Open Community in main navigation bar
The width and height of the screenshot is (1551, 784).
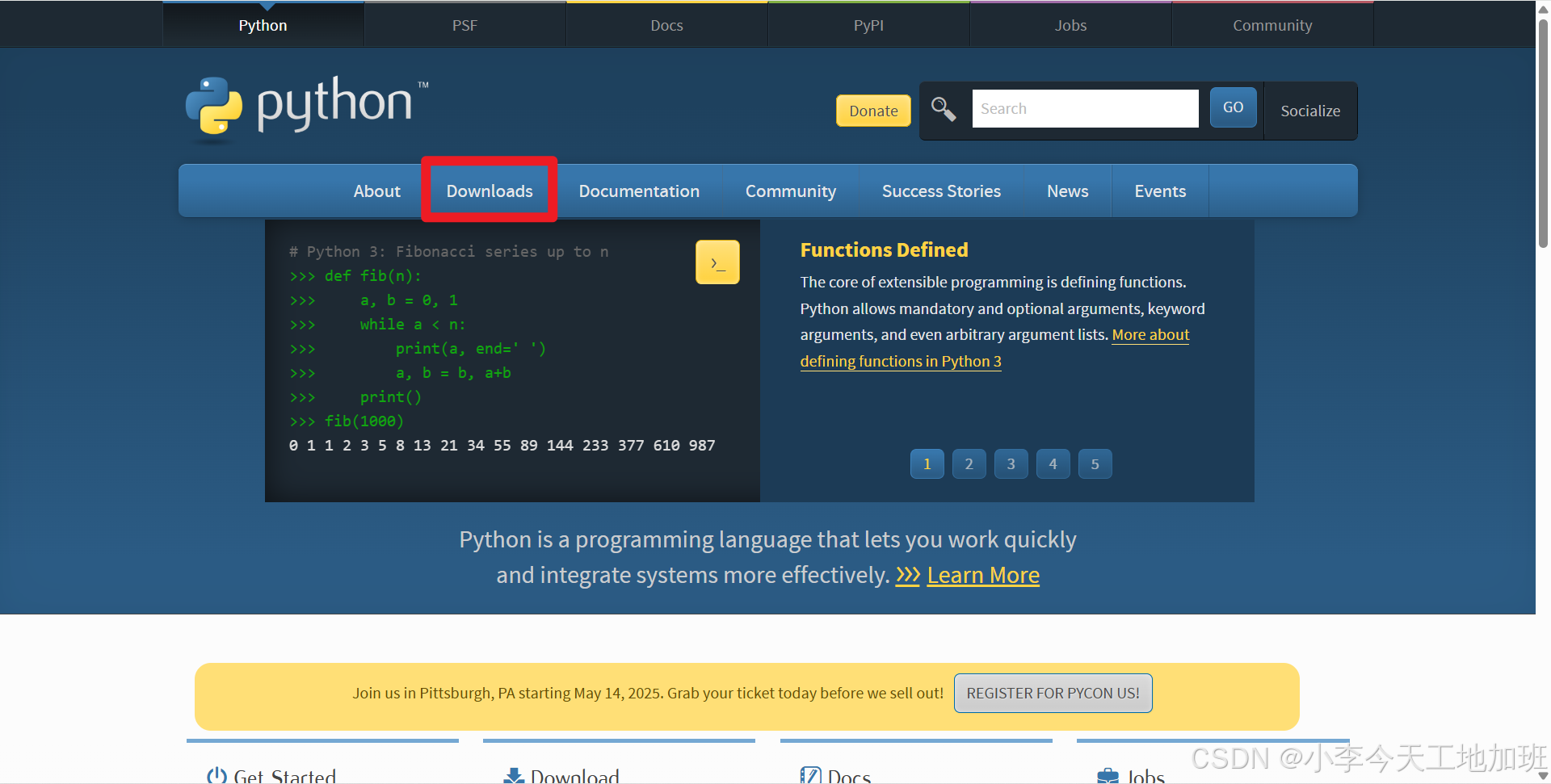pos(791,191)
